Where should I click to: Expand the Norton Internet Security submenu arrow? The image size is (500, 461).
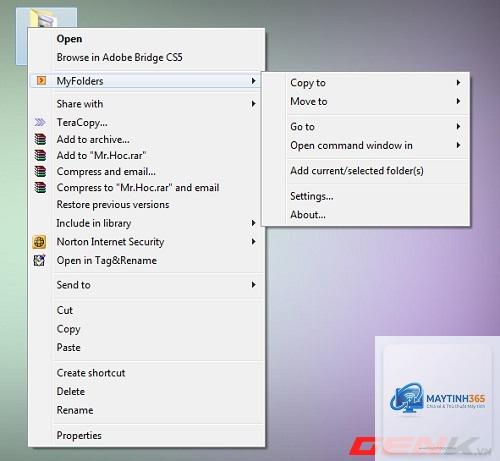254,242
